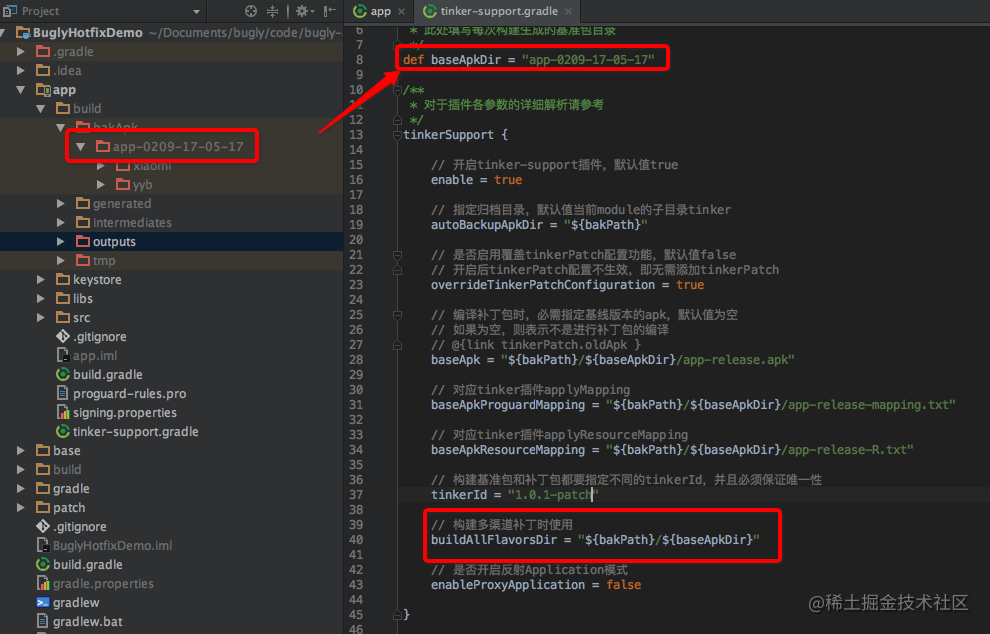This screenshot has height=634, width=990.
Task: Fold the comment at line 25
Action: click(397, 314)
